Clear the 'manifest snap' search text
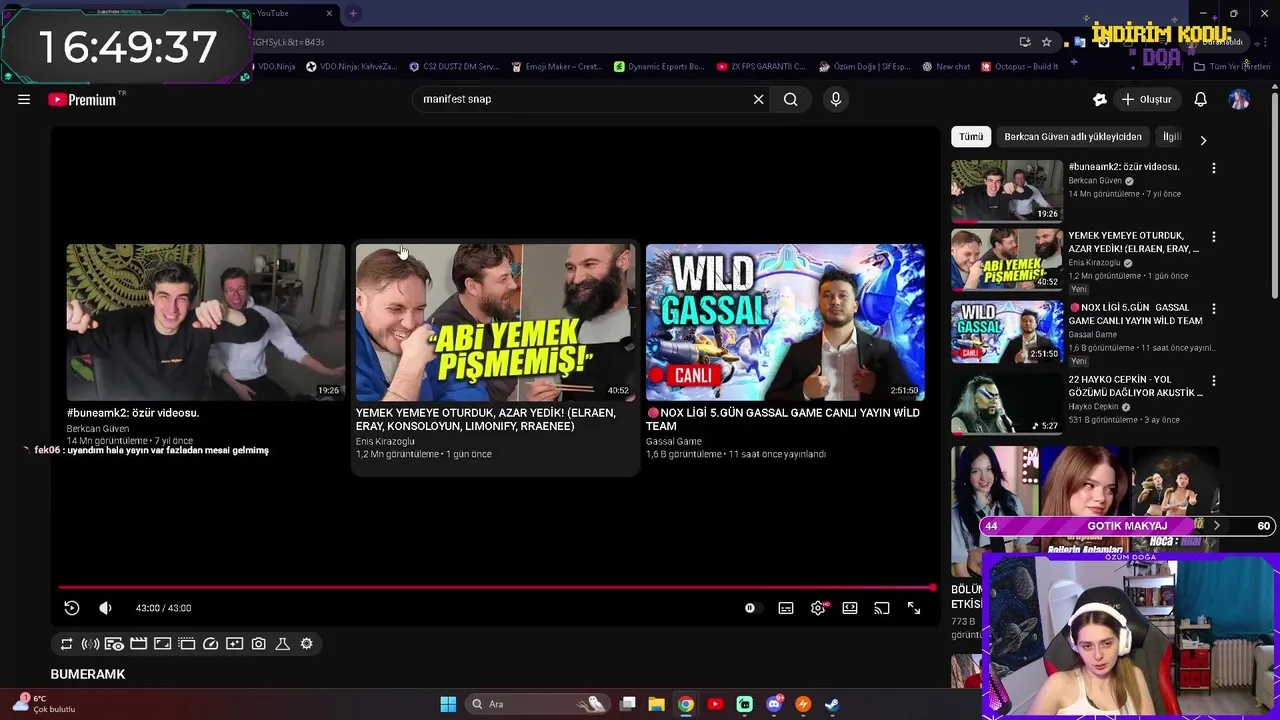Viewport: 1280px width, 720px height. point(758,99)
